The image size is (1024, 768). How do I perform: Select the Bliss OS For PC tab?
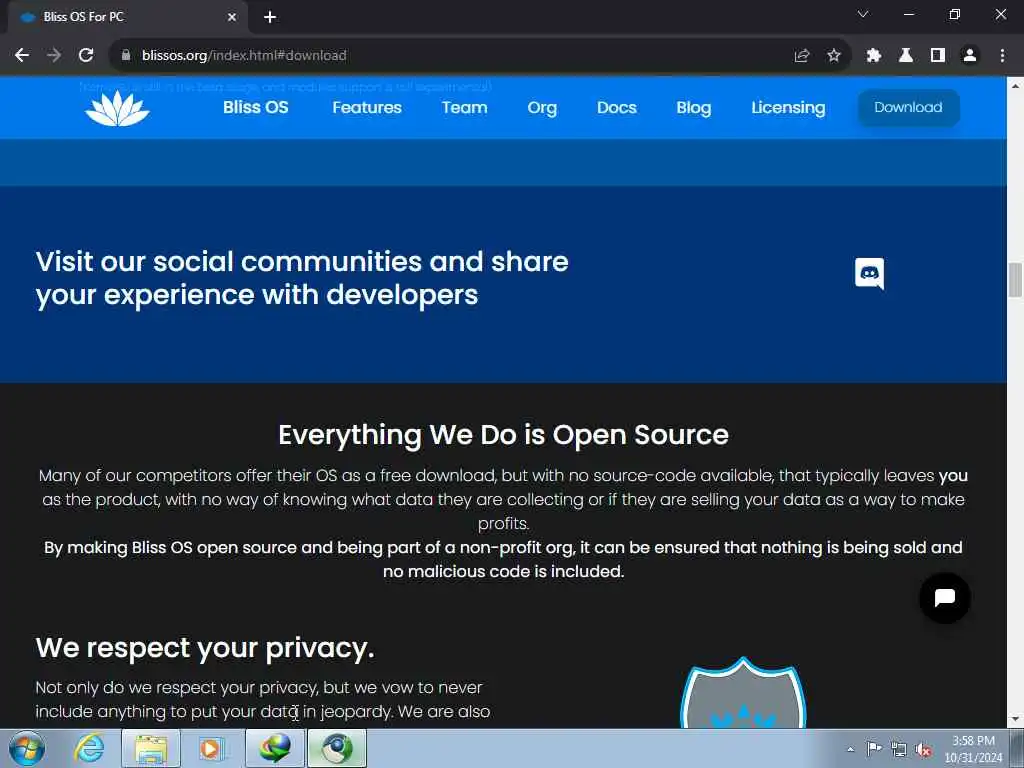click(x=127, y=17)
